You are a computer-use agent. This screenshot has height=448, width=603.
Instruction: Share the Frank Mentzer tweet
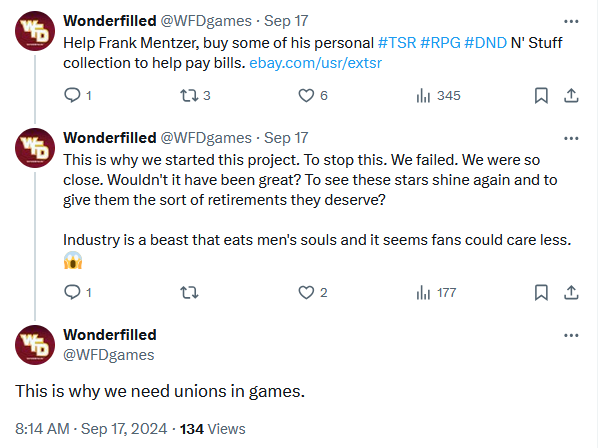click(571, 96)
